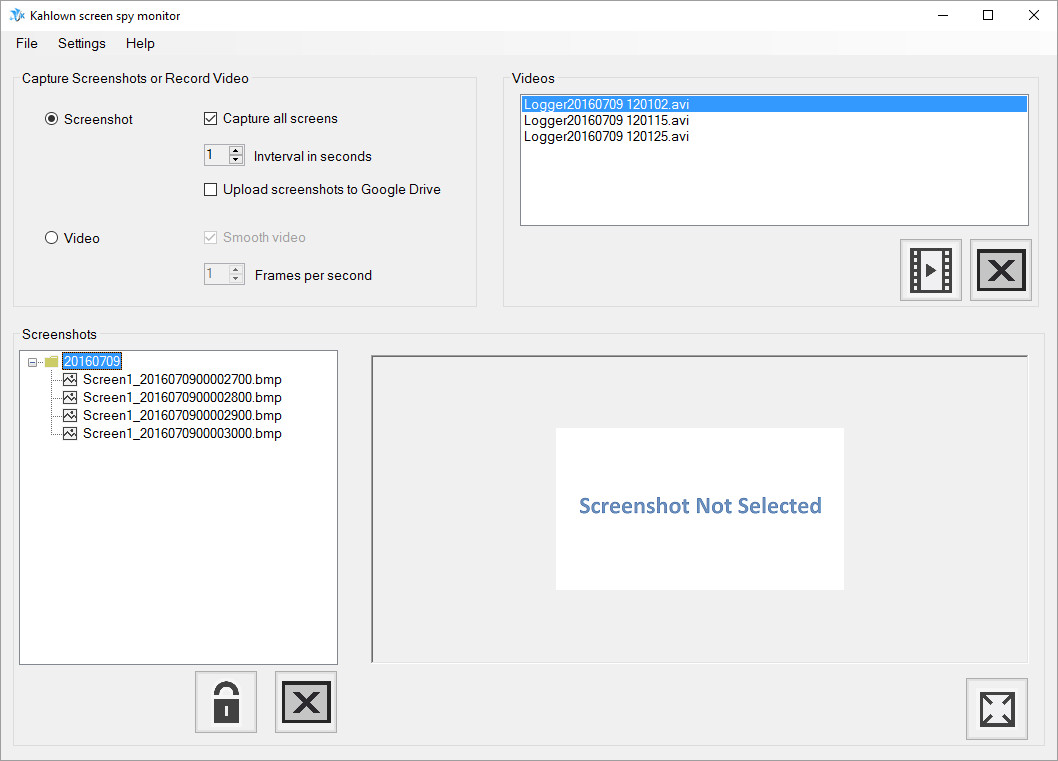
Task: Close the Kahlown screen spy monitor window
Action: pyautogui.click(x=1033, y=15)
